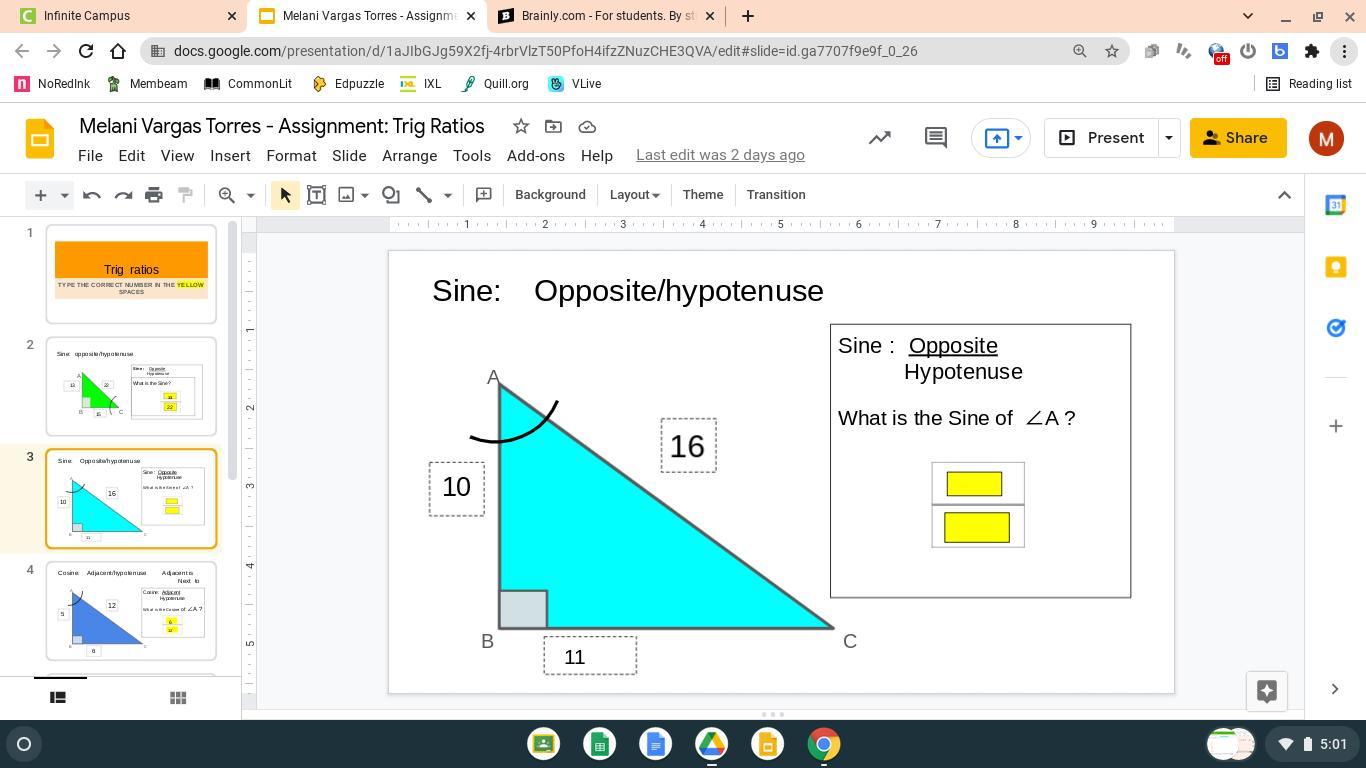This screenshot has width=1366, height=768.
Task: Open the 'Last edit was 2 days ago' link
Action: pos(720,155)
